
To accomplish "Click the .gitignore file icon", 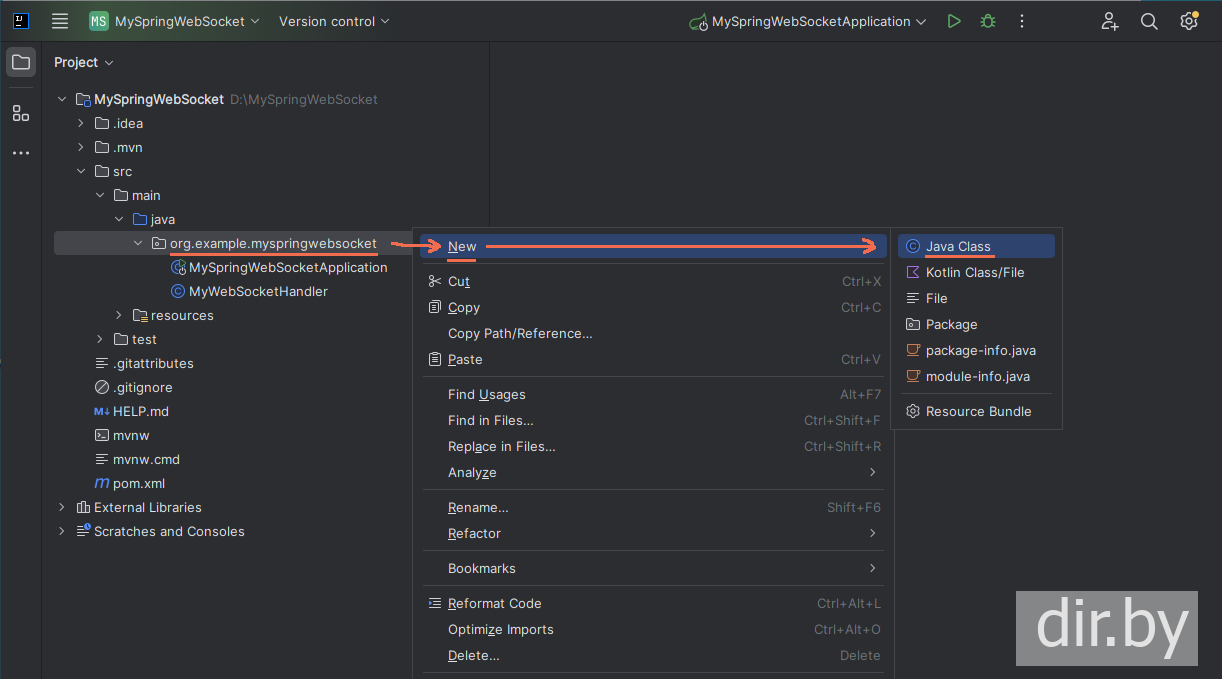I will (x=102, y=387).
